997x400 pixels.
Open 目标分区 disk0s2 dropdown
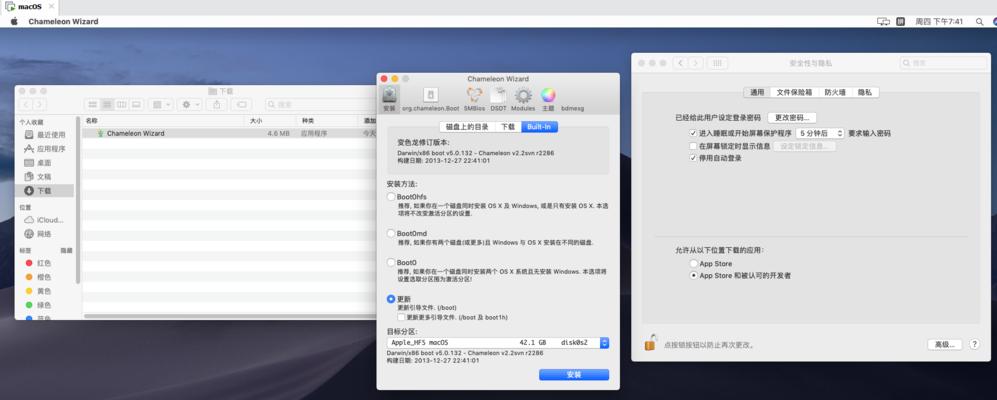coord(498,343)
